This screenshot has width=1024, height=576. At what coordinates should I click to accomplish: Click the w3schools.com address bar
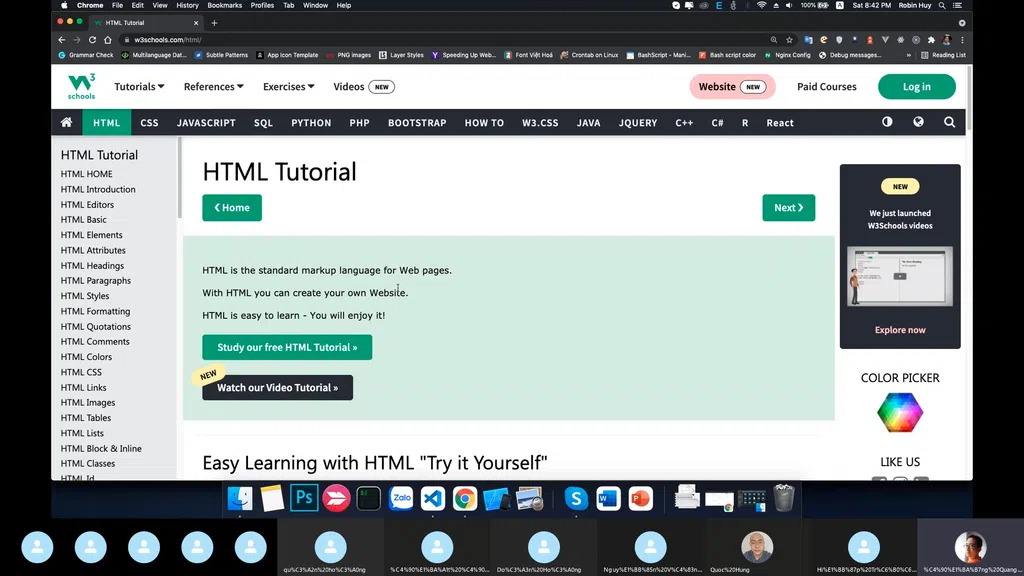pyautogui.click(x=444, y=40)
